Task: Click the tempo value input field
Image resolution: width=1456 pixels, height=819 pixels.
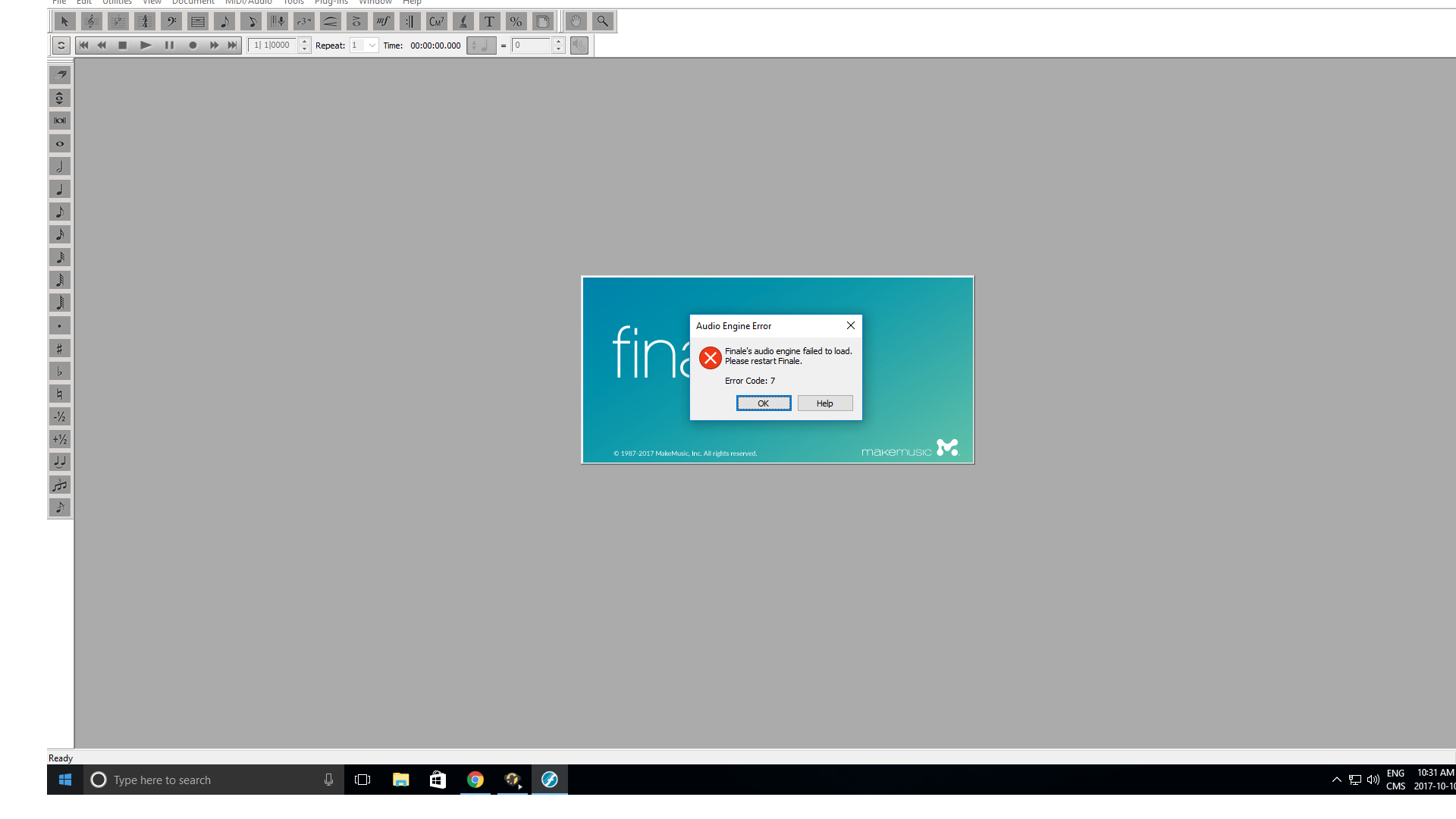Action: [x=531, y=45]
